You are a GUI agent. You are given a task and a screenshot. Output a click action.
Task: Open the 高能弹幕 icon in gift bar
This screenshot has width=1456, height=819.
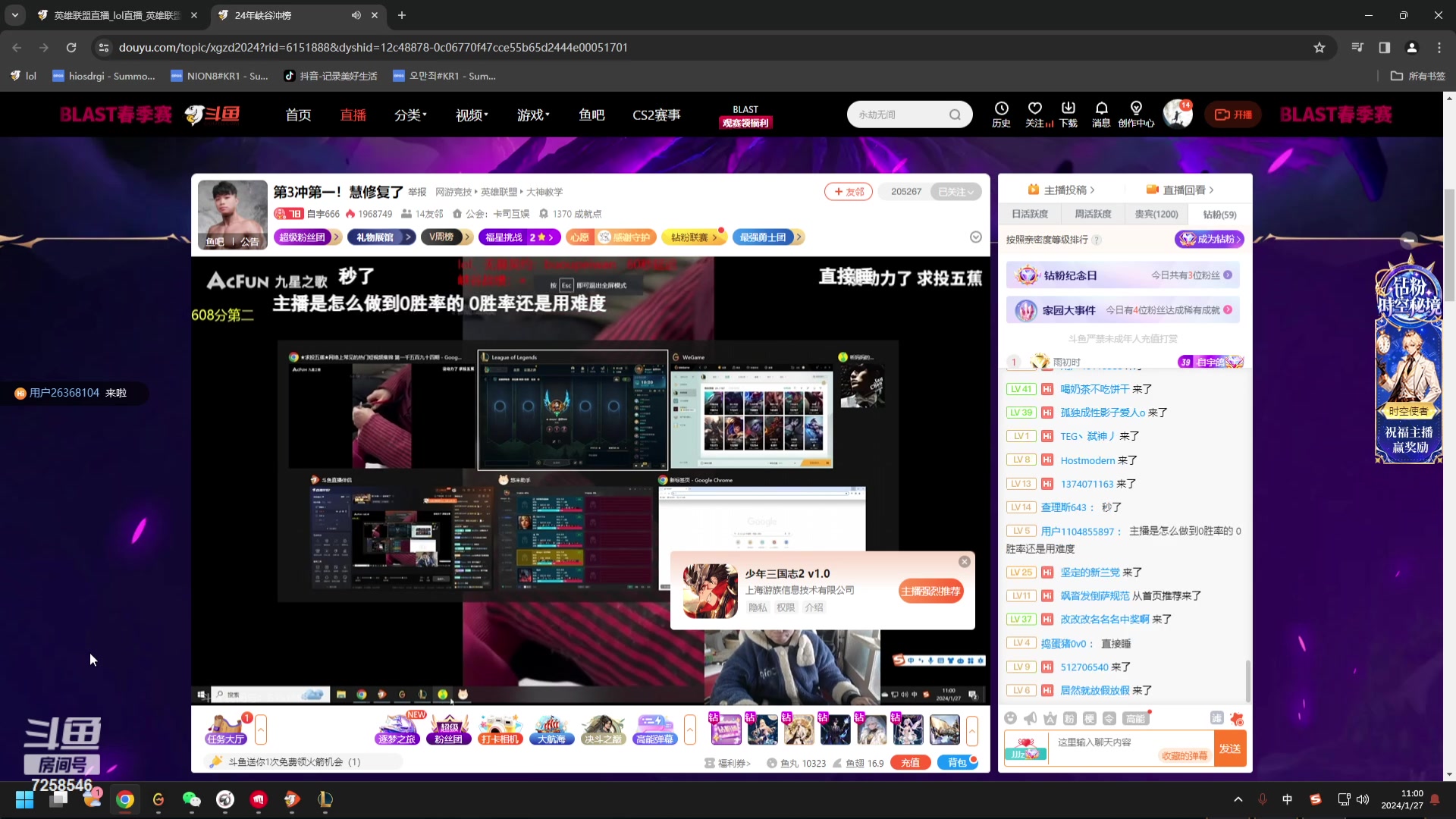coord(654,730)
